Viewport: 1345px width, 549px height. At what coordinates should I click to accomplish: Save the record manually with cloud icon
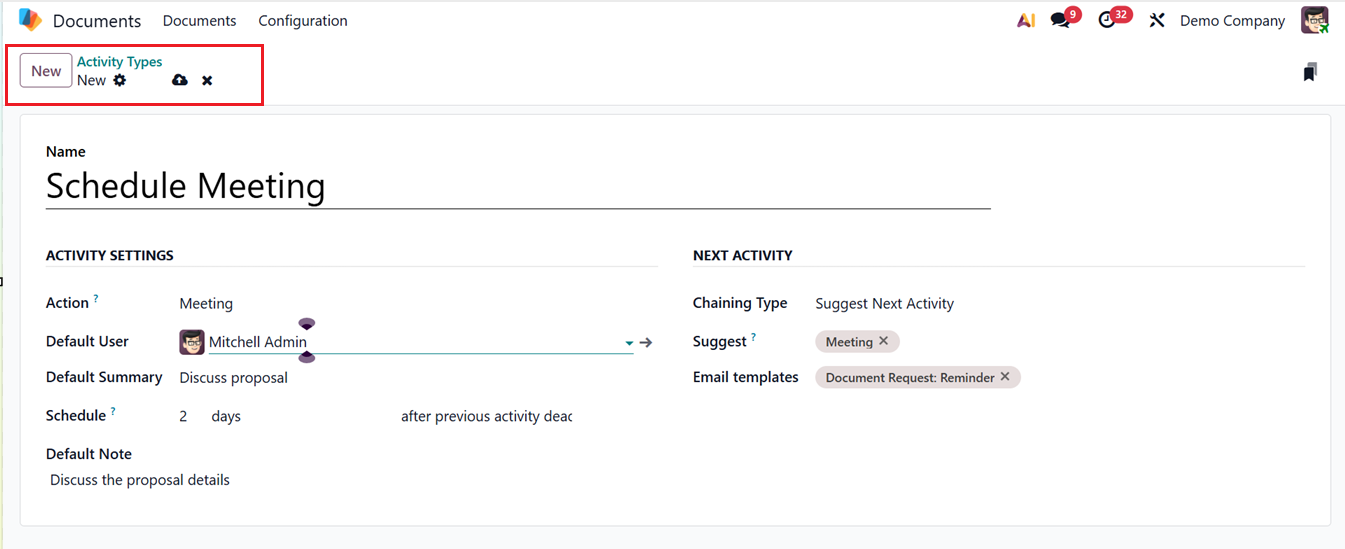click(x=180, y=80)
